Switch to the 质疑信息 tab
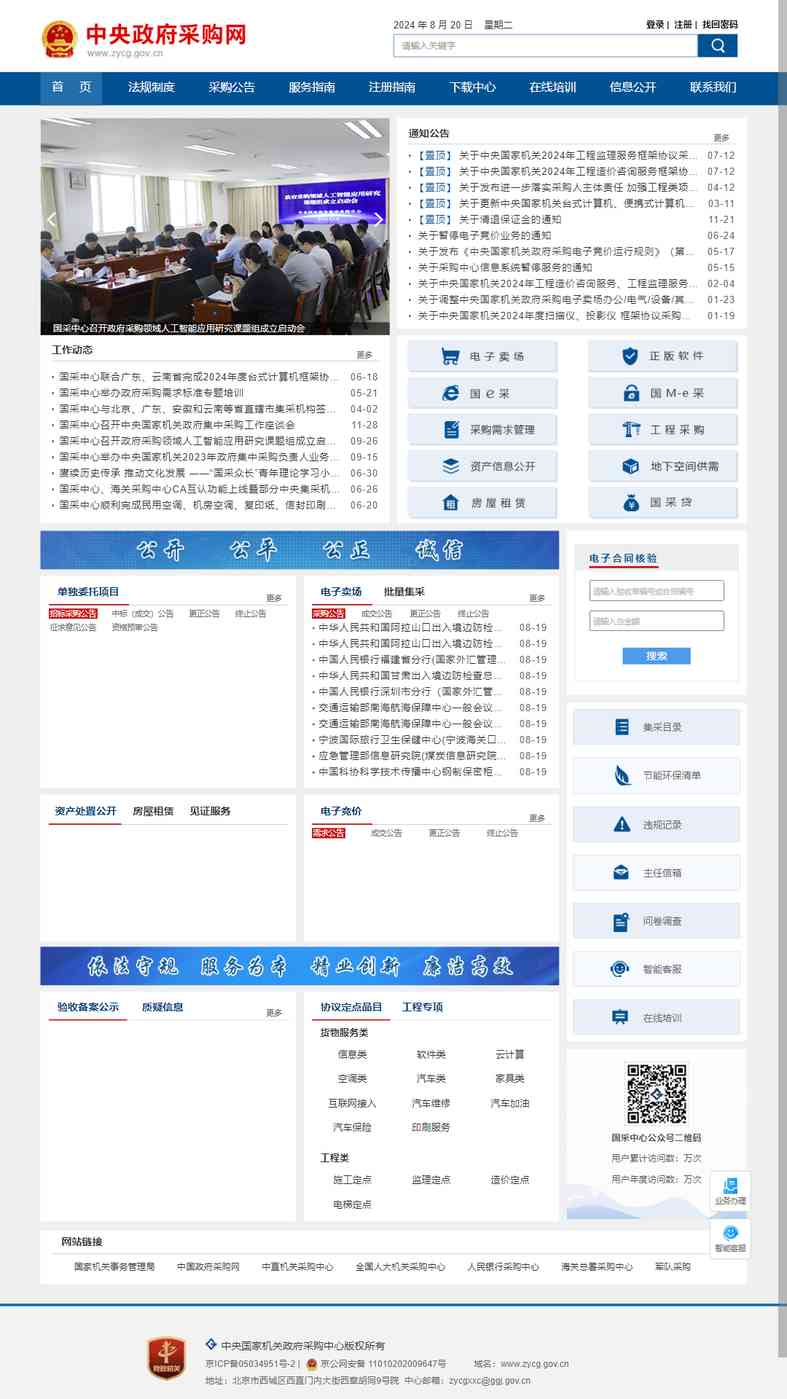Image resolution: width=787 pixels, height=1399 pixels. coord(162,1007)
